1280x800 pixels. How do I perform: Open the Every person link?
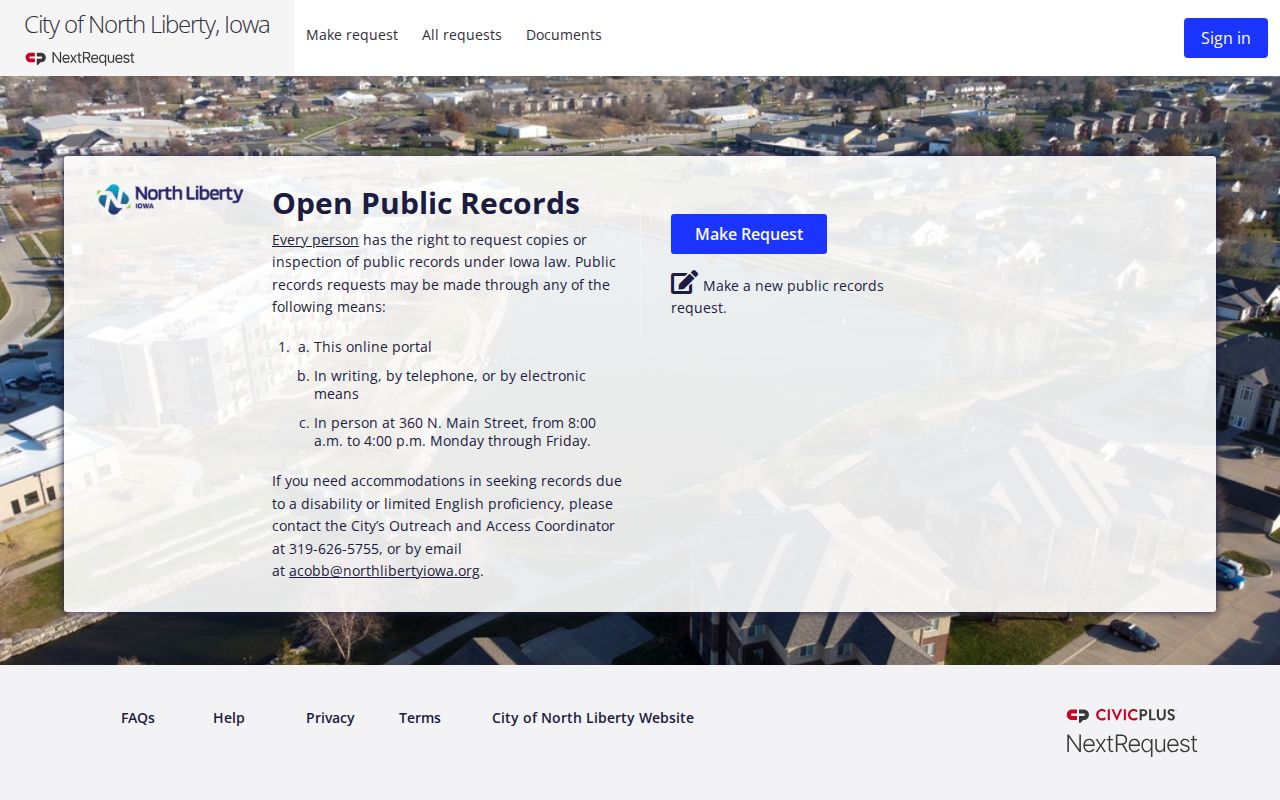[315, 240]
